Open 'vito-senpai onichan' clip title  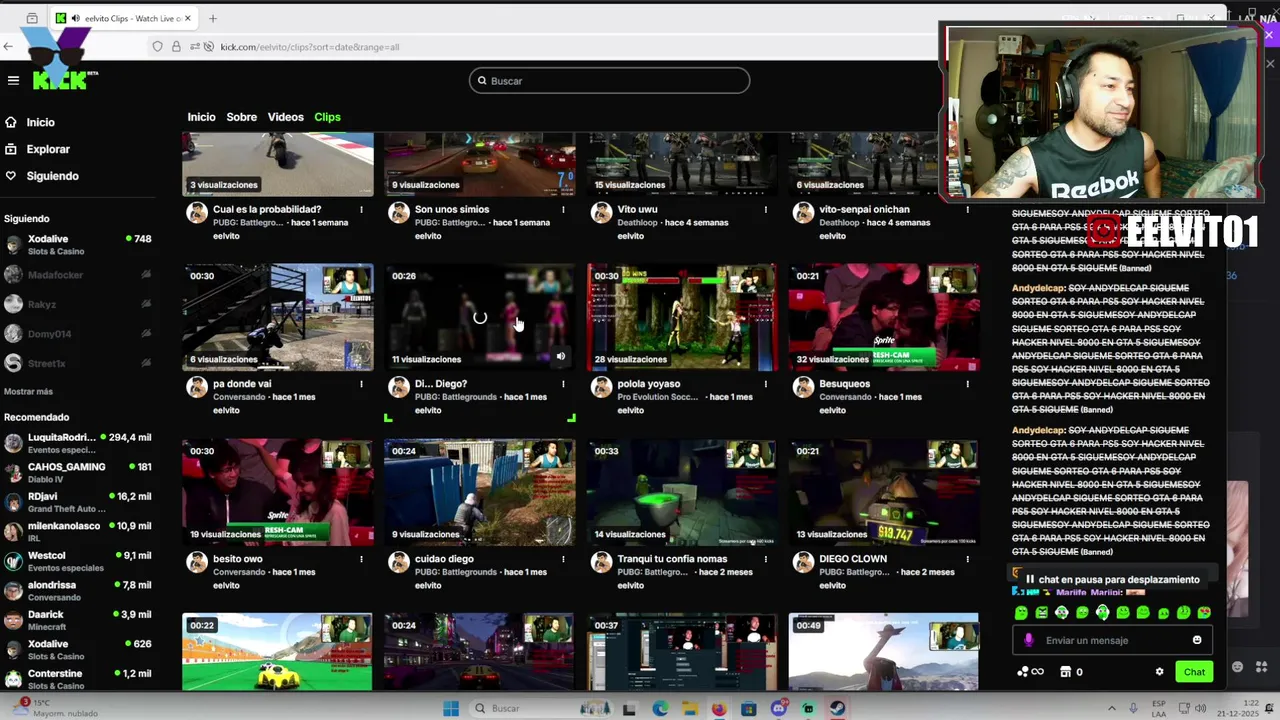point(864,210)
